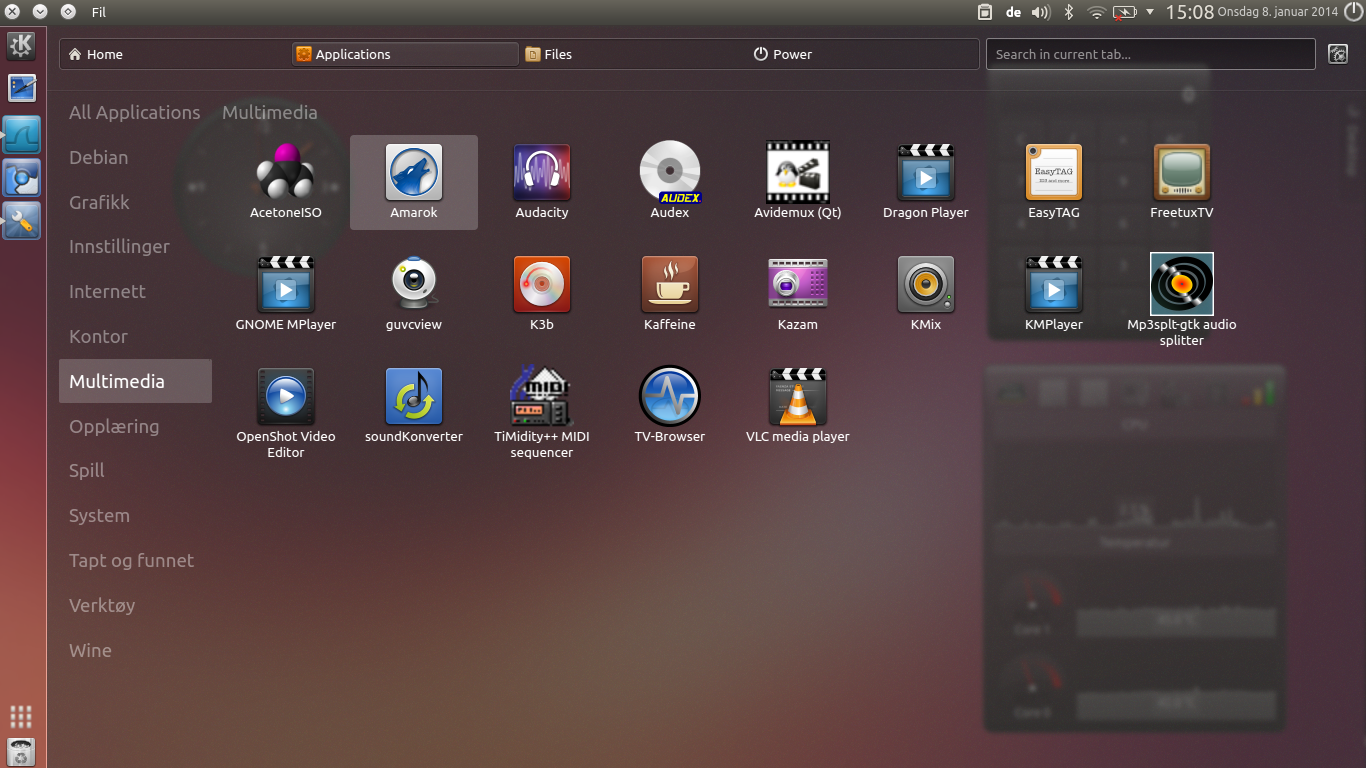The height and width of the screenshot is (768, 1366).
Task: Select the Wine category
Action: pyautogui.click(x=135, y=650)
